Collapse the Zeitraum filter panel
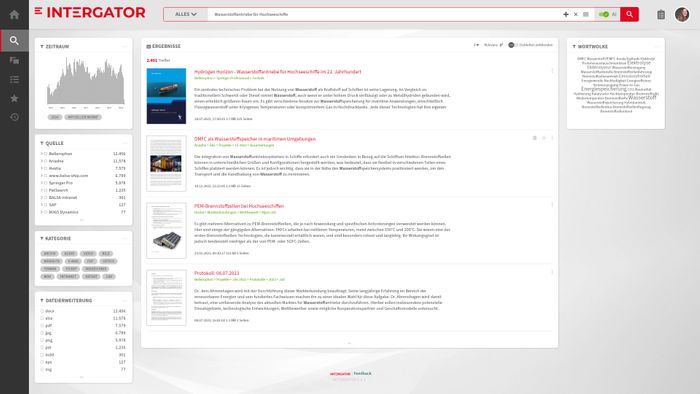The height and width of the screenshot is (394, 700). 42,46
